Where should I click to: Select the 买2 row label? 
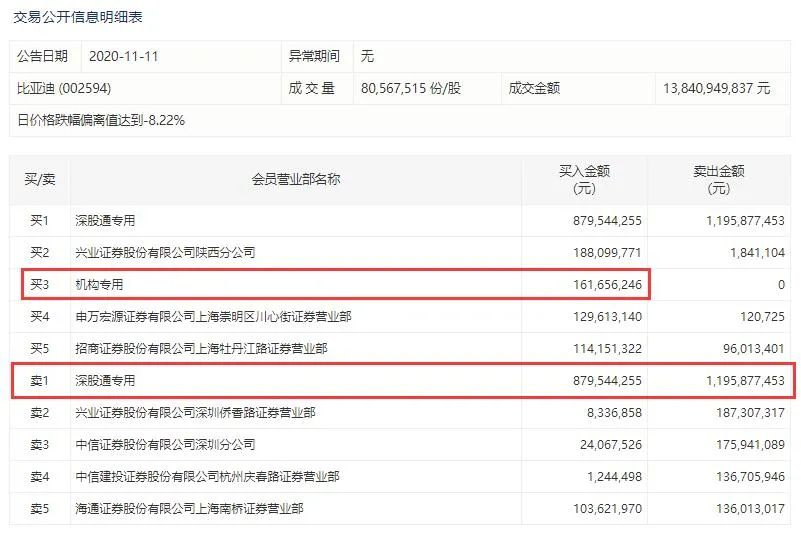pos(39,252)
